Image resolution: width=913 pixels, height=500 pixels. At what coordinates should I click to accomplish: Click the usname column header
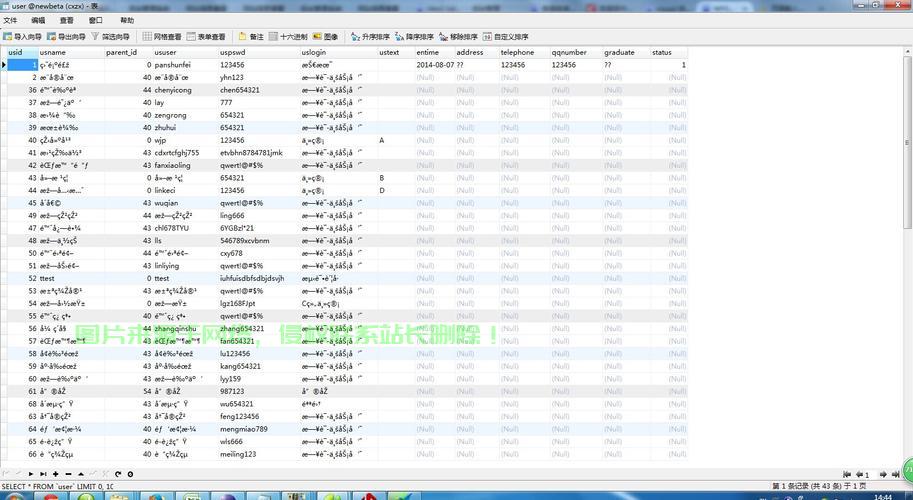[71, 52]
